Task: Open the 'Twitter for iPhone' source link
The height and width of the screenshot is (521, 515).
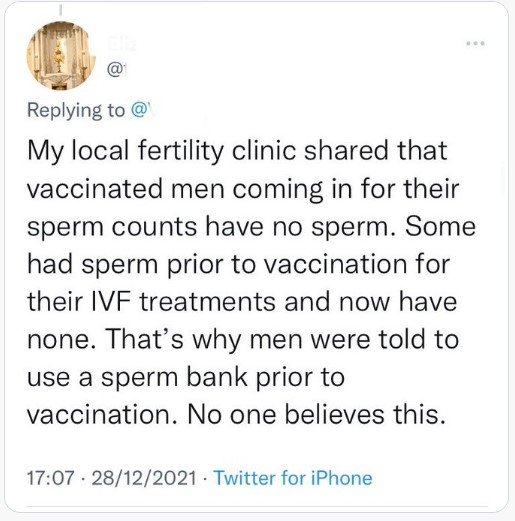Action: [x=293, y=478]
